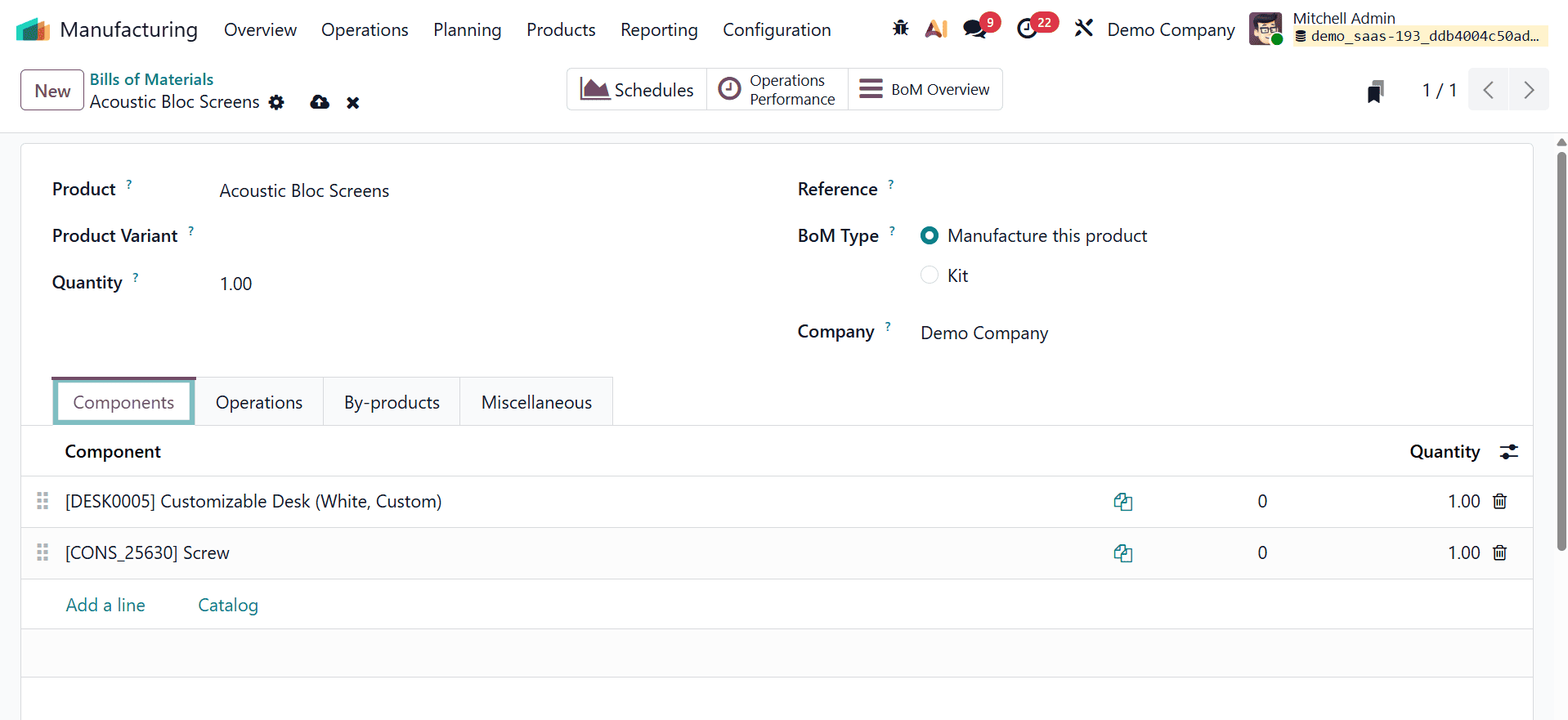The height and width of the screenshot is (720, 1568).
Task: Select Manufacture this product radio
Action: 930,235
